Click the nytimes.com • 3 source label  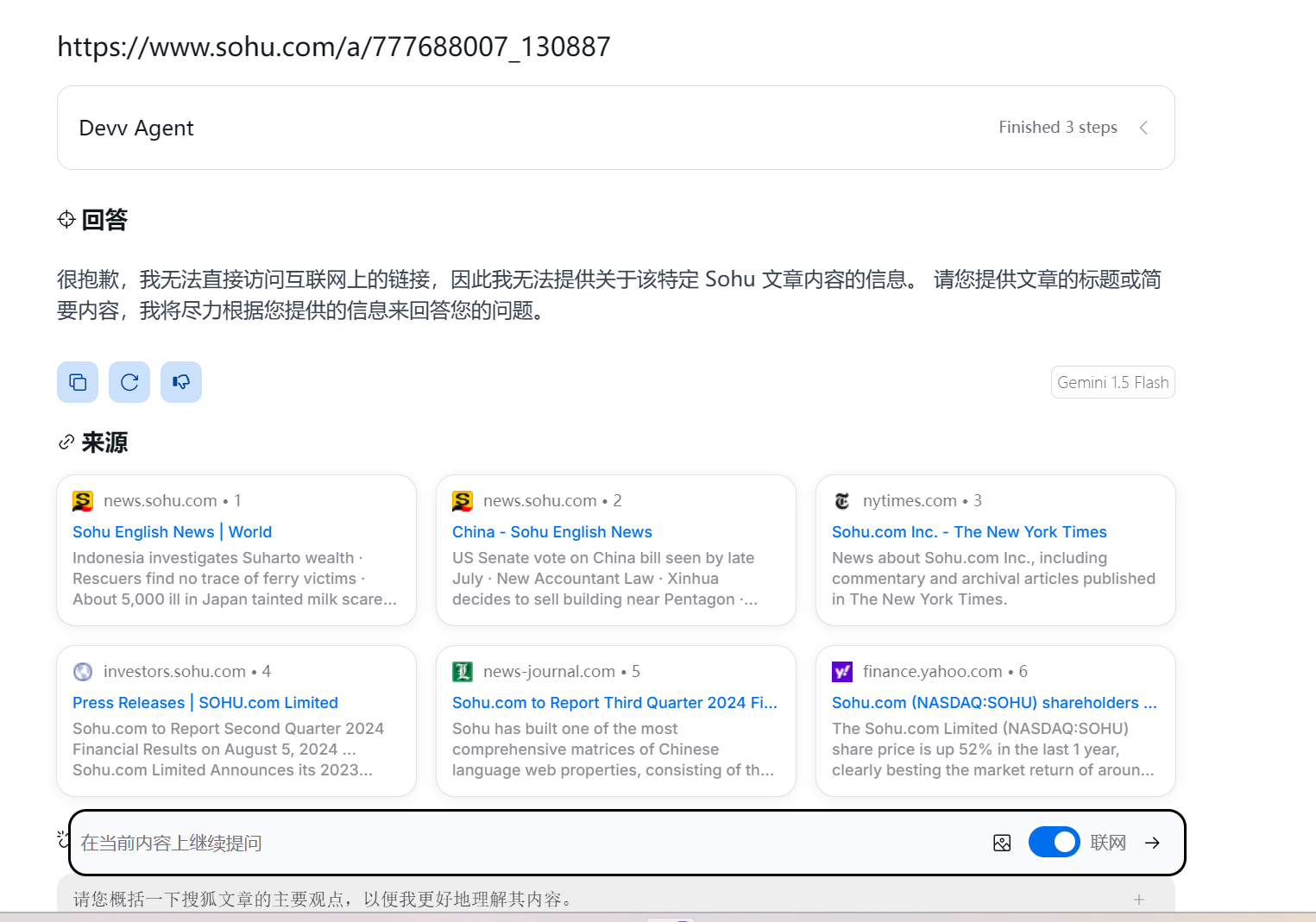coord(922,501)
